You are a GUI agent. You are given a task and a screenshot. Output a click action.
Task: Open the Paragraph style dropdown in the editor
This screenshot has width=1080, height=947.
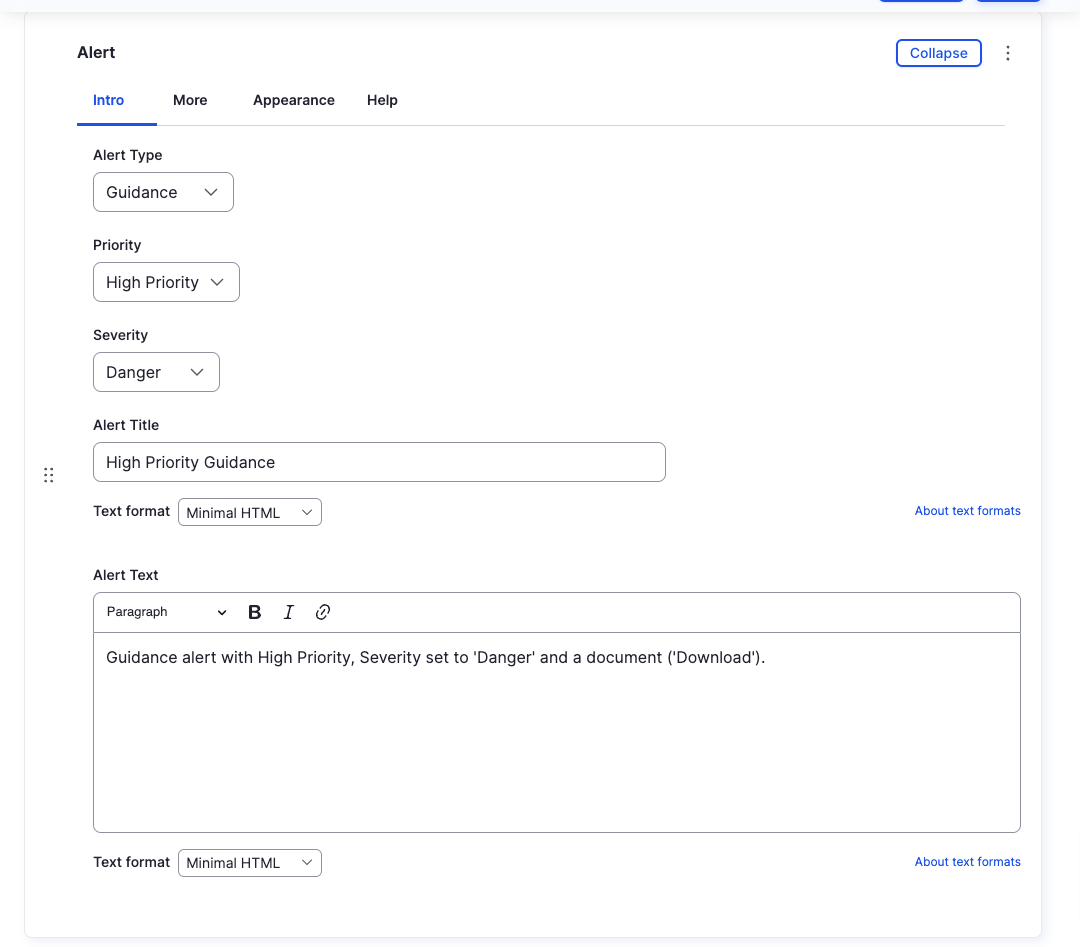coord(165,611)
